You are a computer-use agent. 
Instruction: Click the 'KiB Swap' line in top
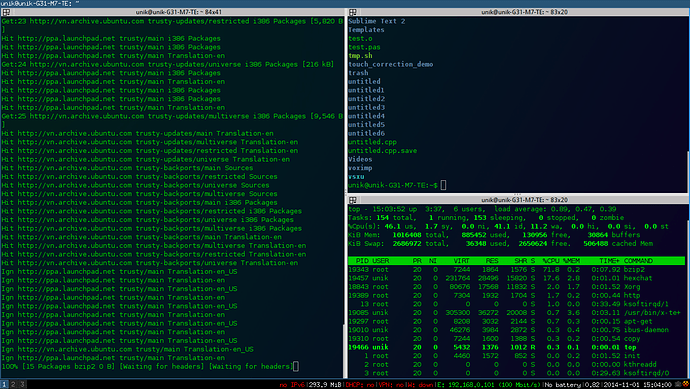point(500,244)
